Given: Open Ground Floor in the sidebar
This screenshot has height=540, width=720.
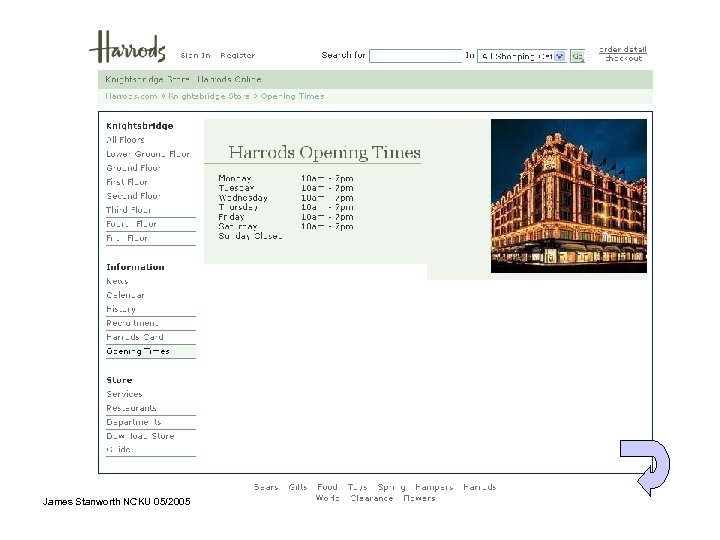Looking at the screenshot, I should [x=133, y=168].
